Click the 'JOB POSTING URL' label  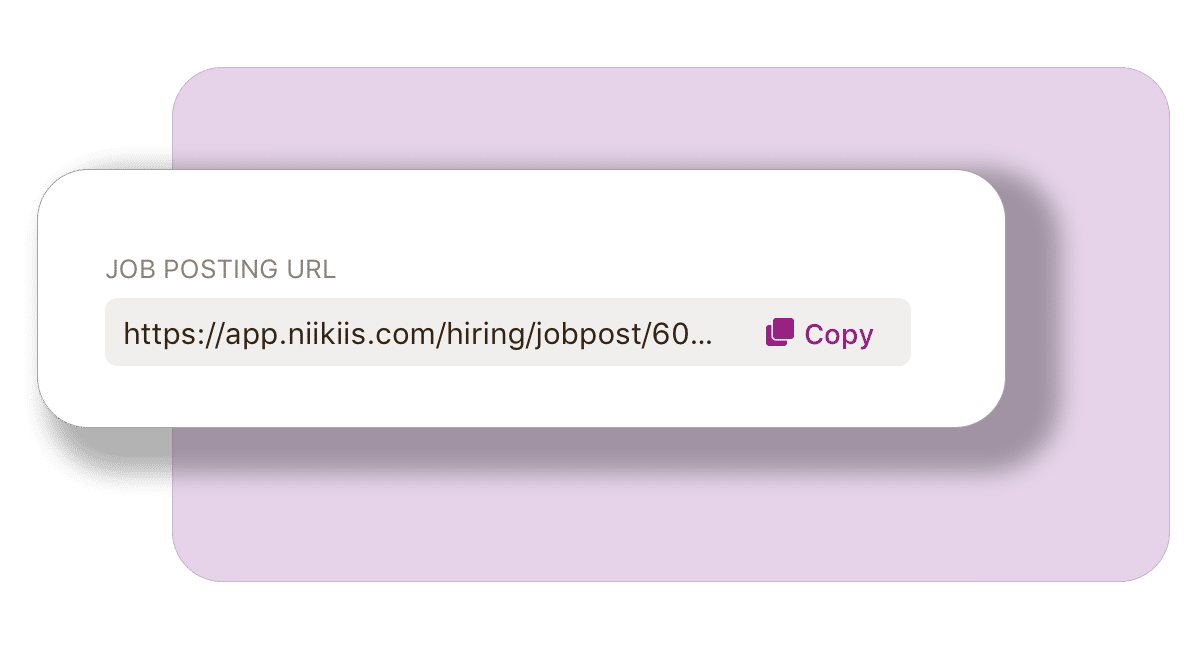(x=221, y=269)
